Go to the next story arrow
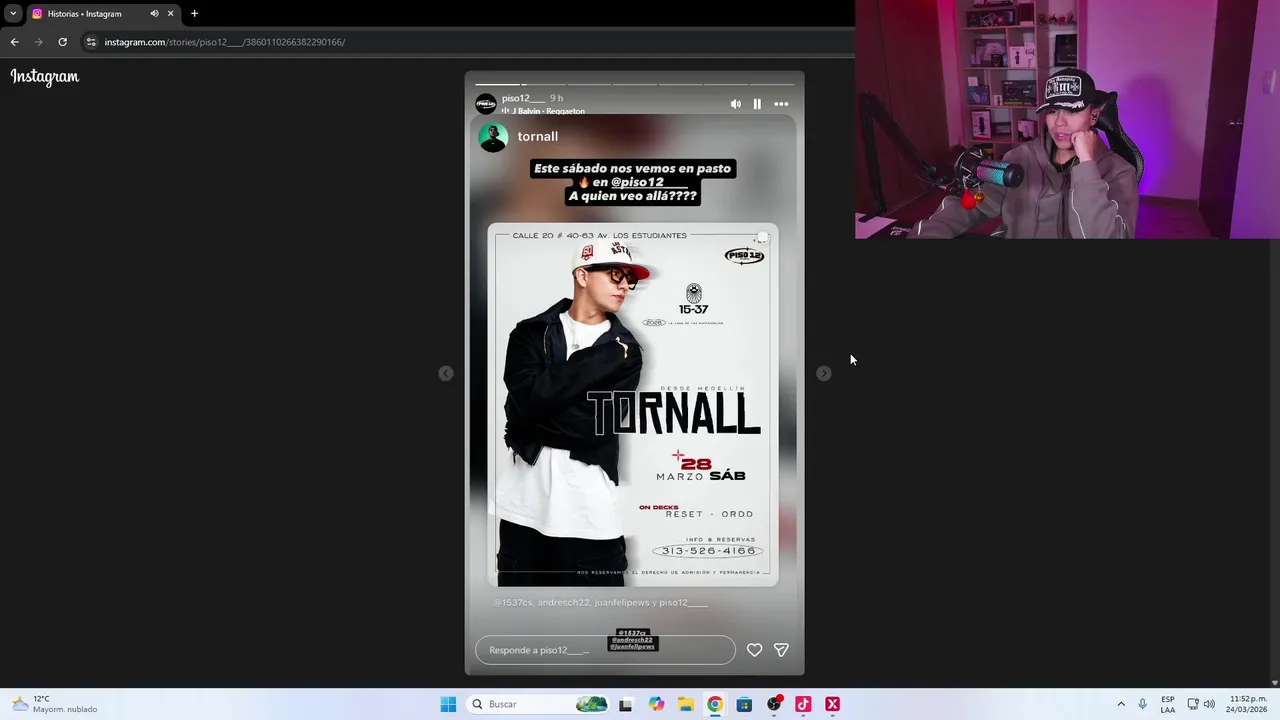 coord(824,373)
